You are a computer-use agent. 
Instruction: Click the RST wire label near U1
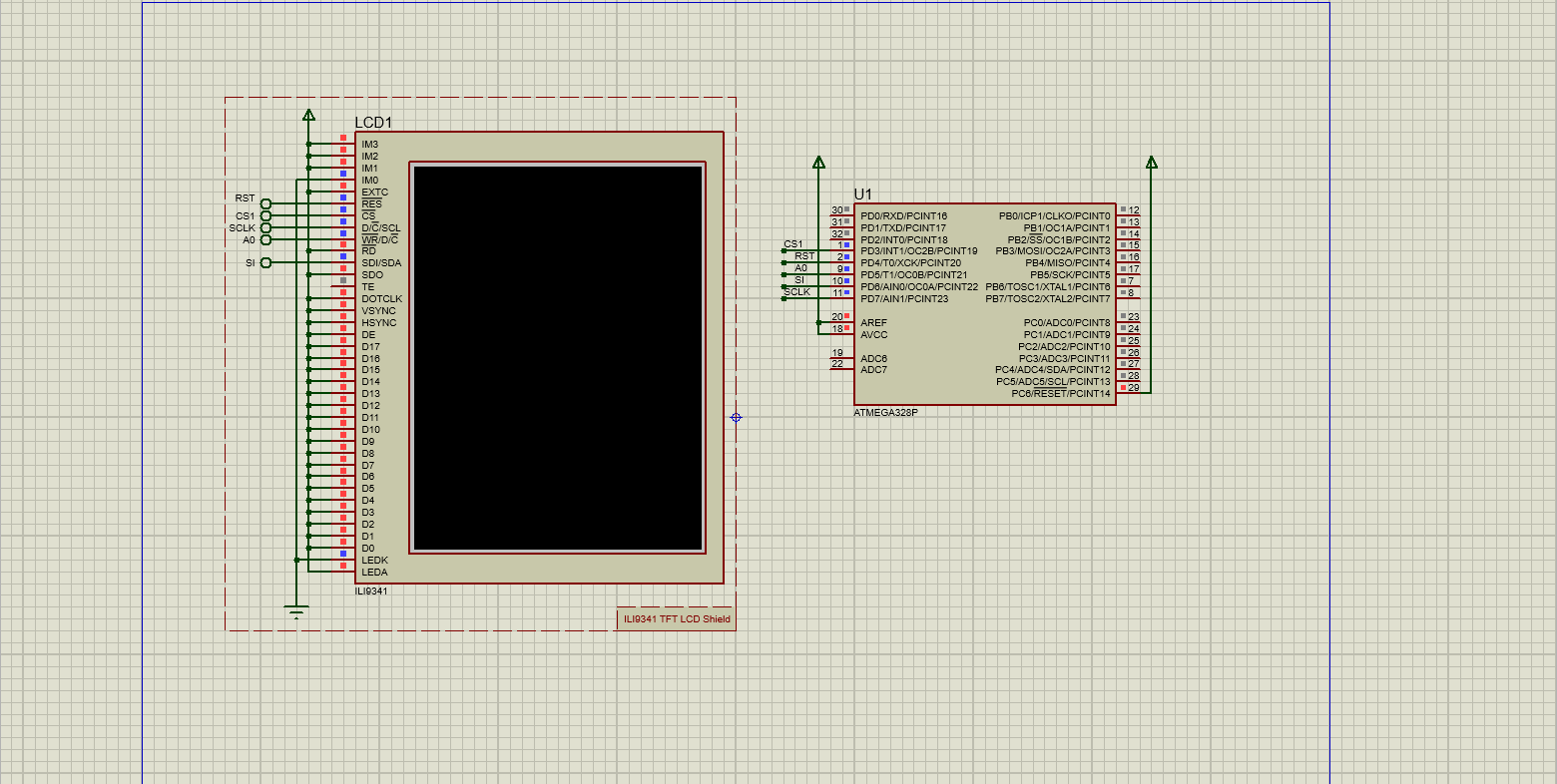pyautogui.click(x=804, y=256)
